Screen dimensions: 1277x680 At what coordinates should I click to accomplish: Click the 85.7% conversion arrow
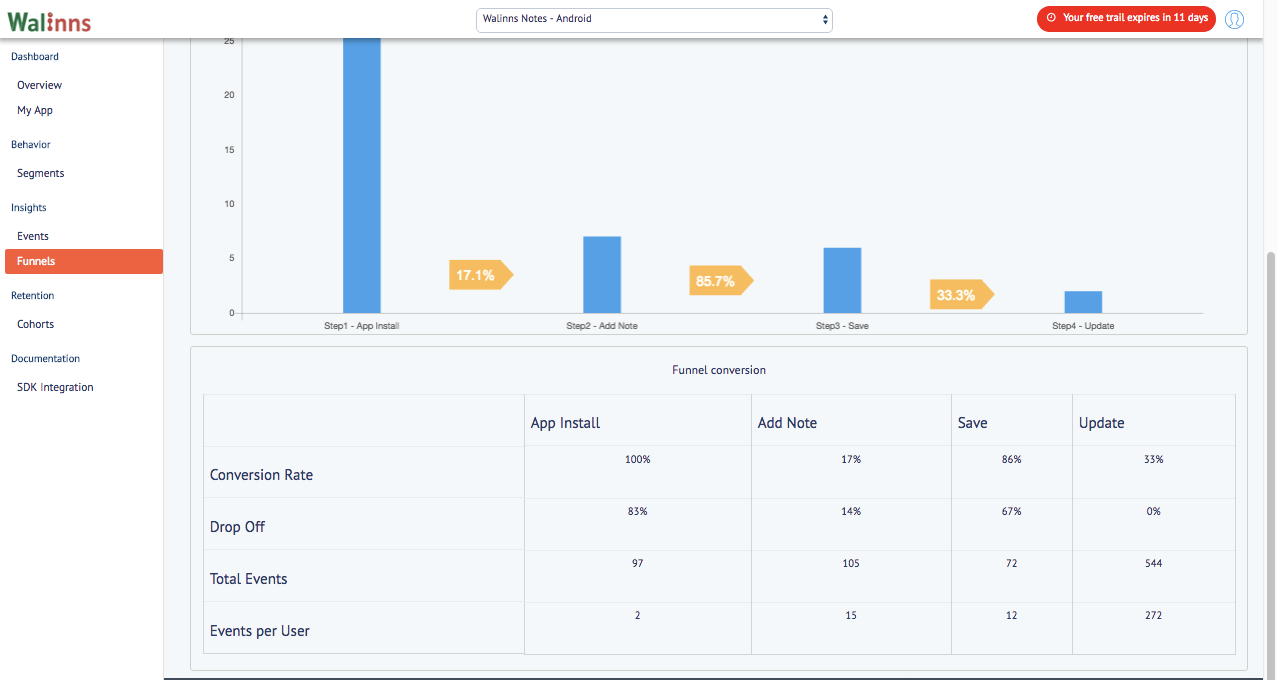point(721,281)
